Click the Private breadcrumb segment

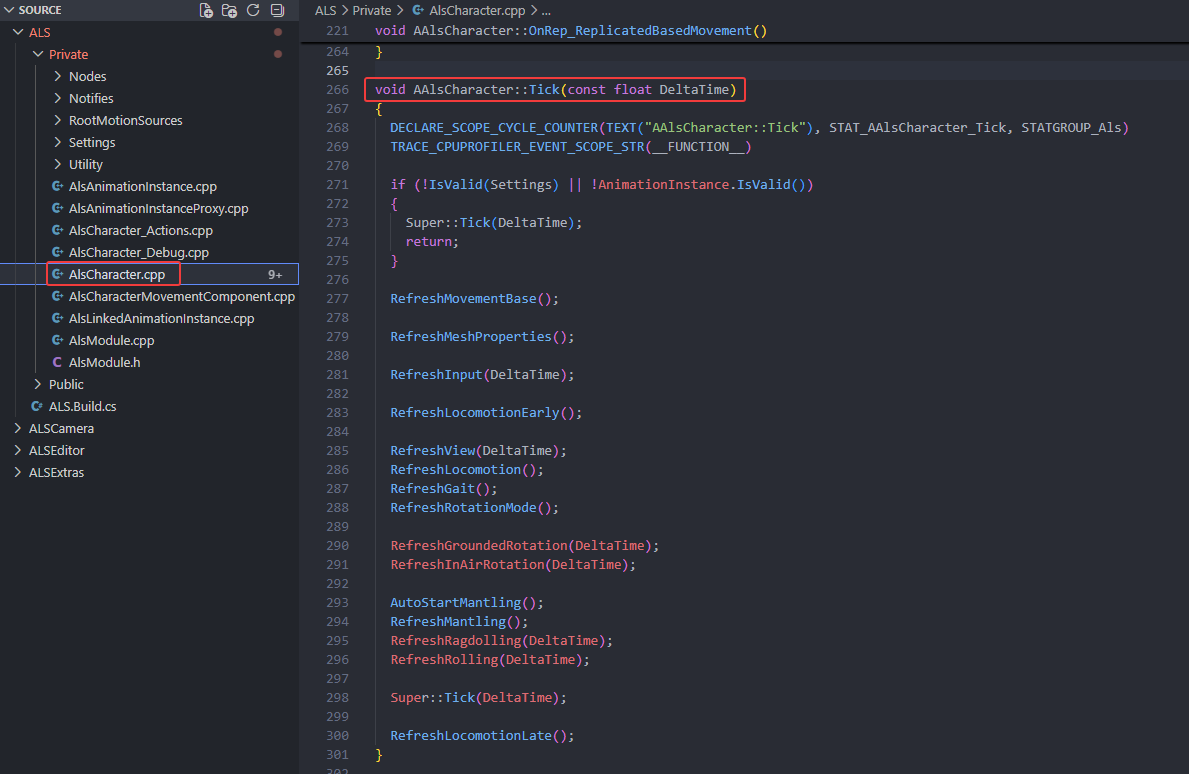(372, 10)
